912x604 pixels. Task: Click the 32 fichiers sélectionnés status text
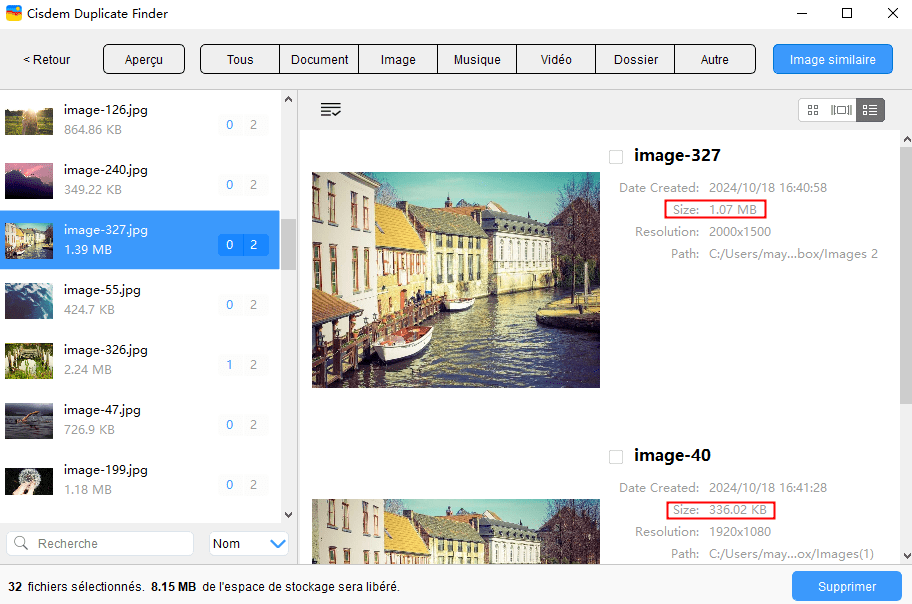click(76, 587)
